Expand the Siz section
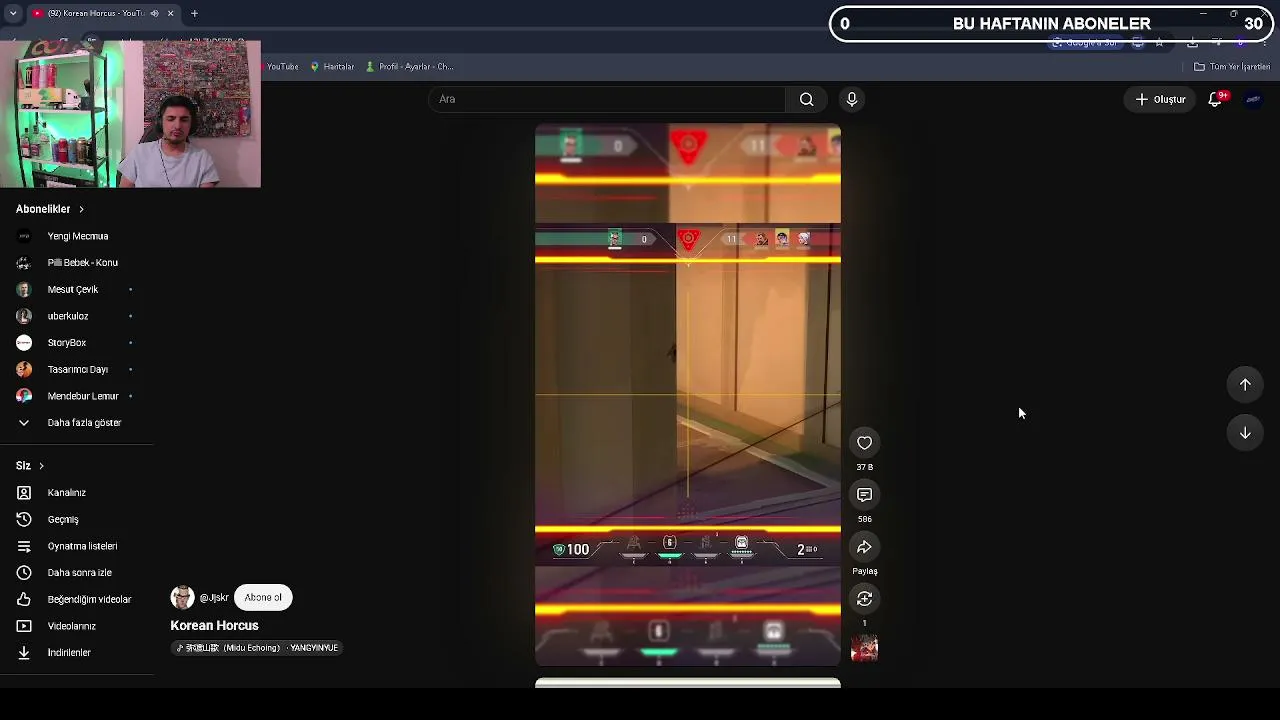Image resolution: width=1280 pixels, height=720 pixels. point(30,466)
